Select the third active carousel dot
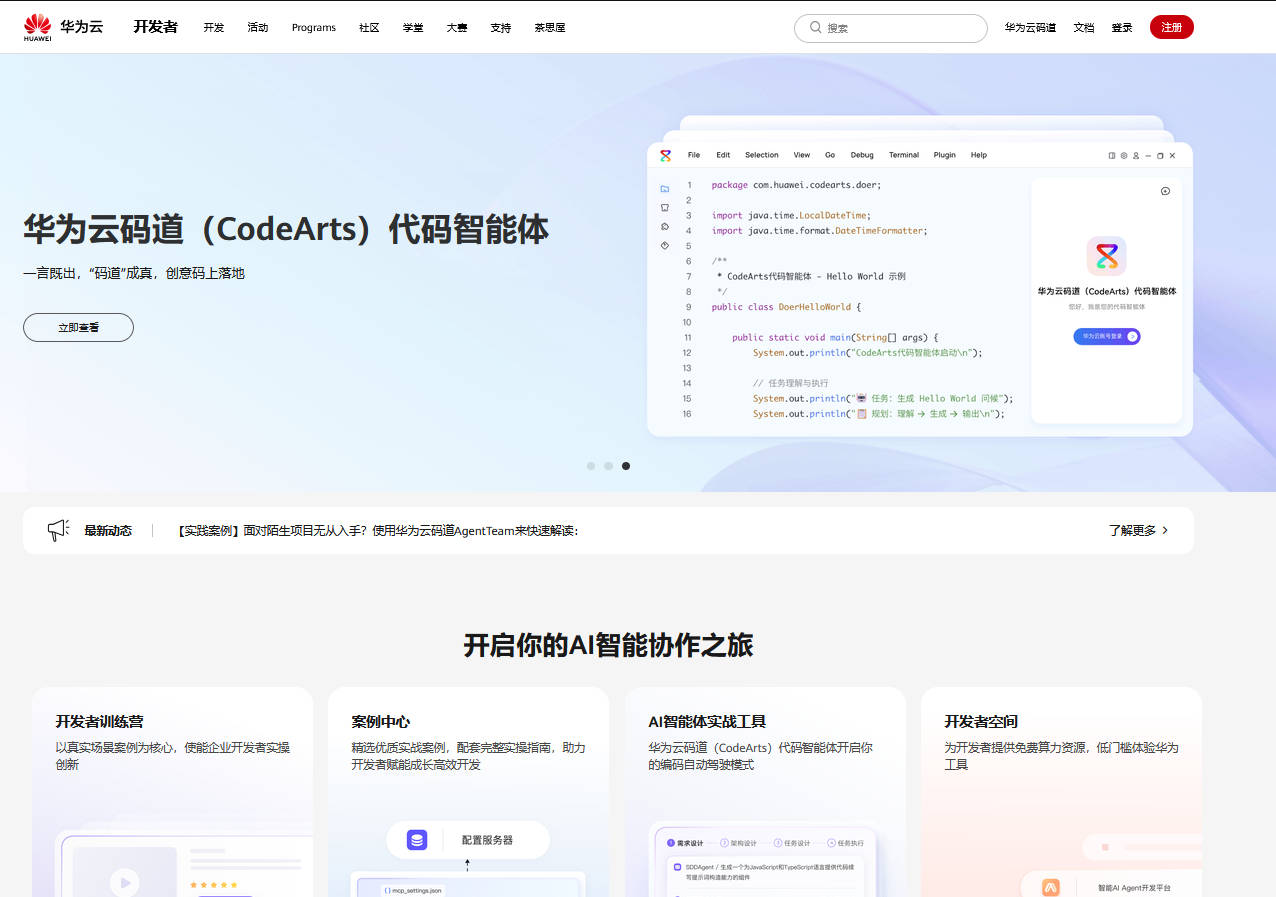 coord(626,466)
